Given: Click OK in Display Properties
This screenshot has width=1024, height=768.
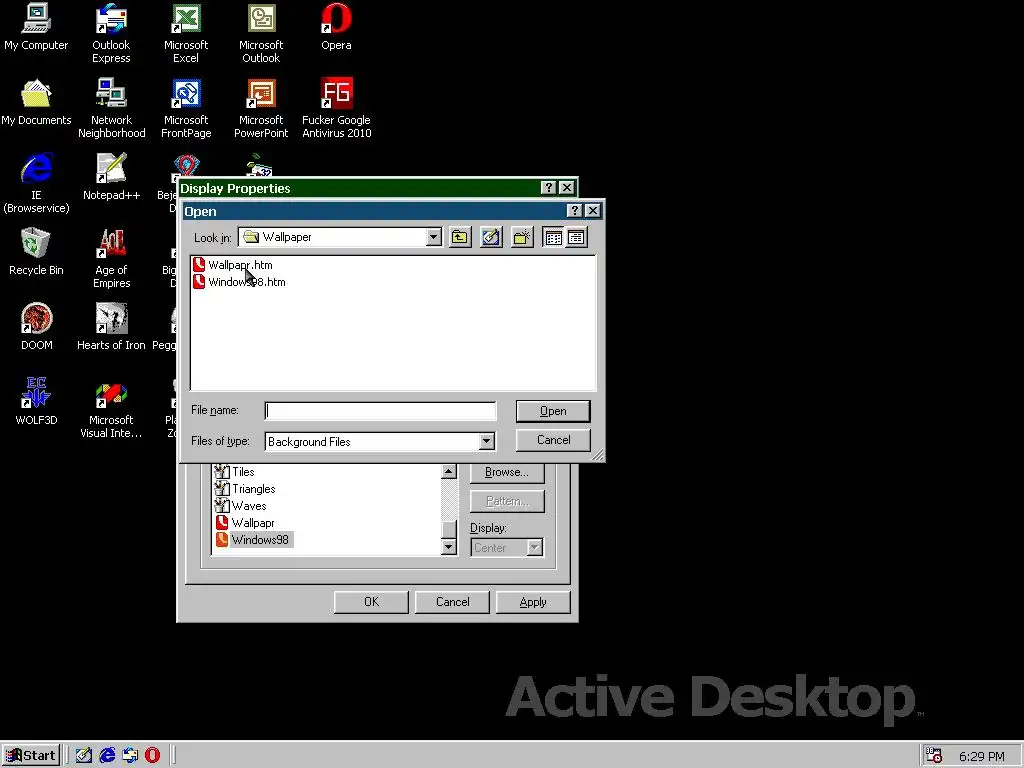Looking at the screenshot, I should coord(371,602).
